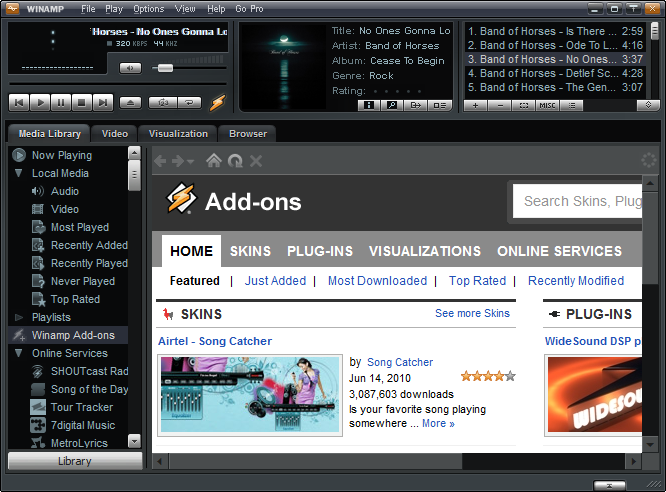
Task: Go to the browser home page
Action: click(x=214, y=161)
